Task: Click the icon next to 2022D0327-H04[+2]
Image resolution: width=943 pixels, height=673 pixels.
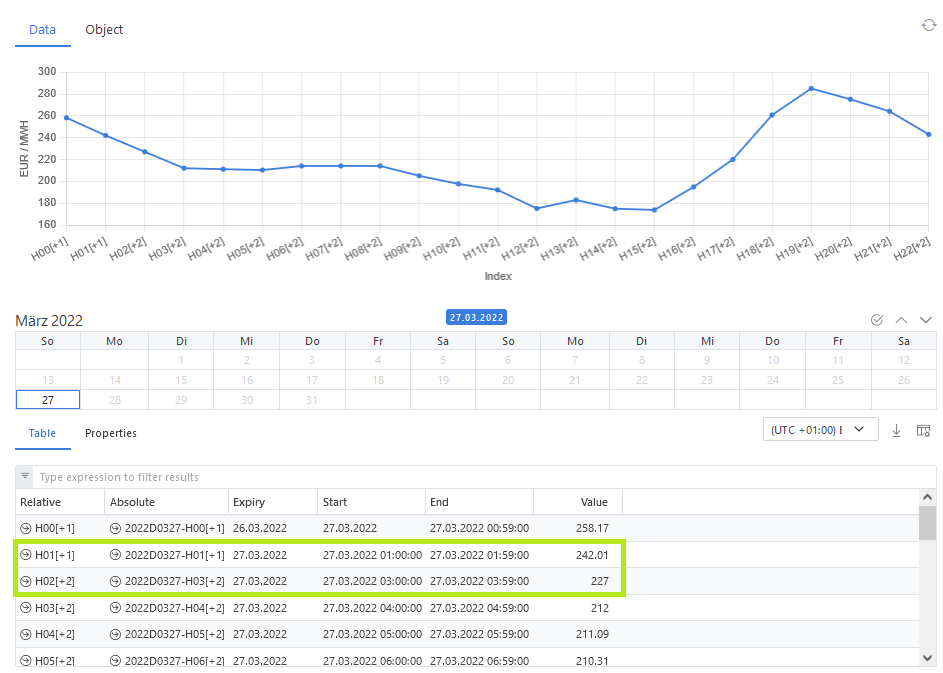Action: [116, 607]
